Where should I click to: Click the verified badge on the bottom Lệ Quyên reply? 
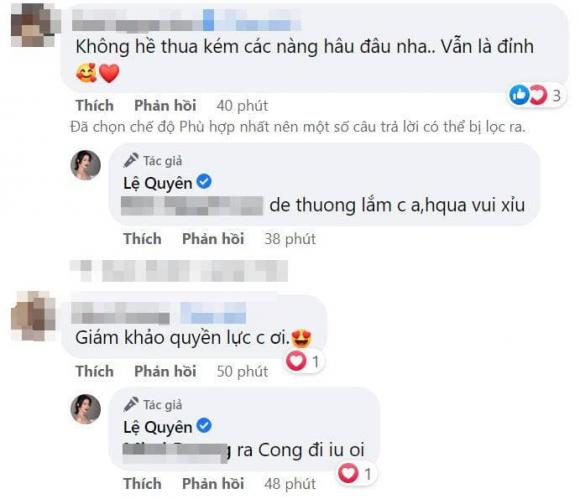pyautogui.click(x=204, y=426)
